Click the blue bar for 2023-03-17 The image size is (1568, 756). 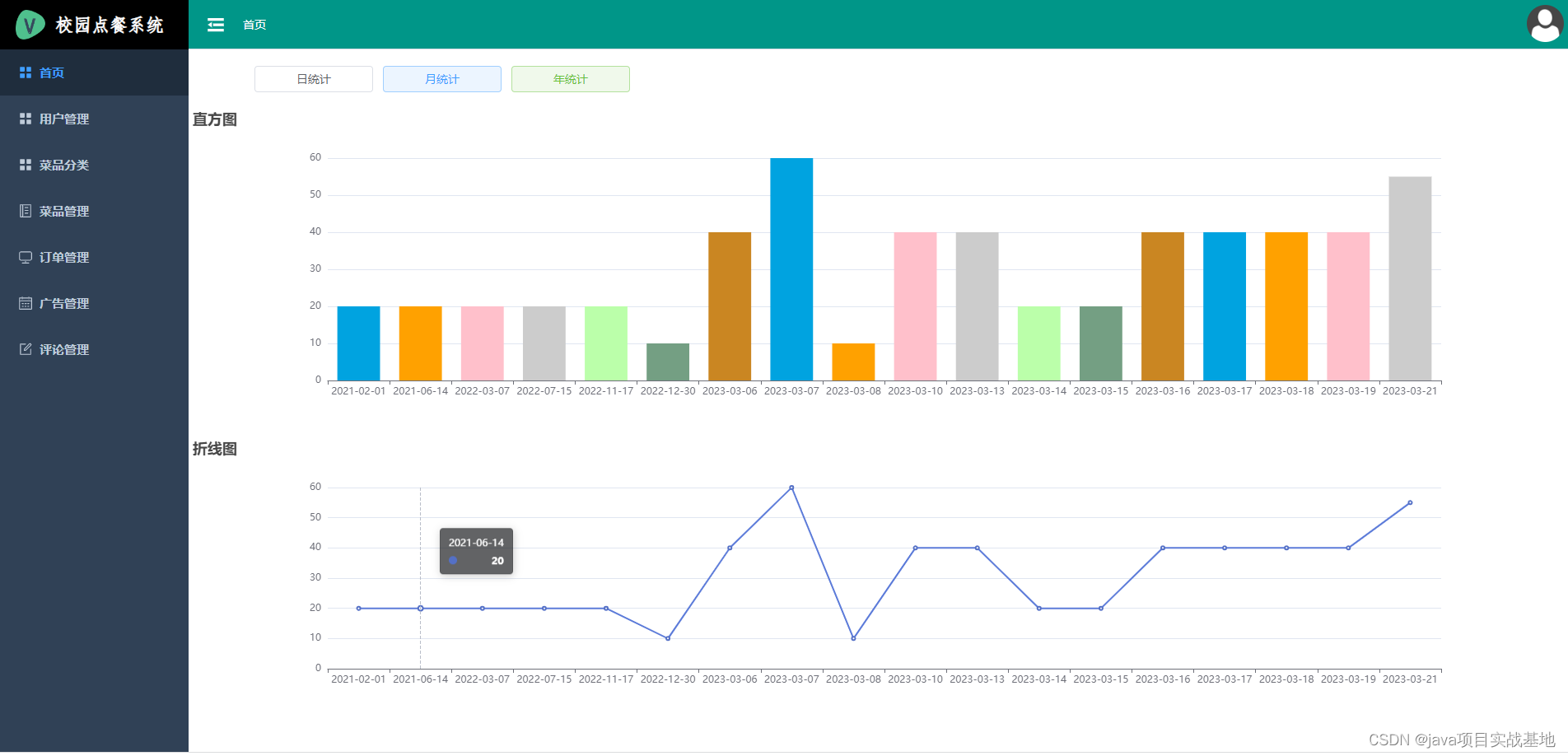click(x=1225, y=306)
